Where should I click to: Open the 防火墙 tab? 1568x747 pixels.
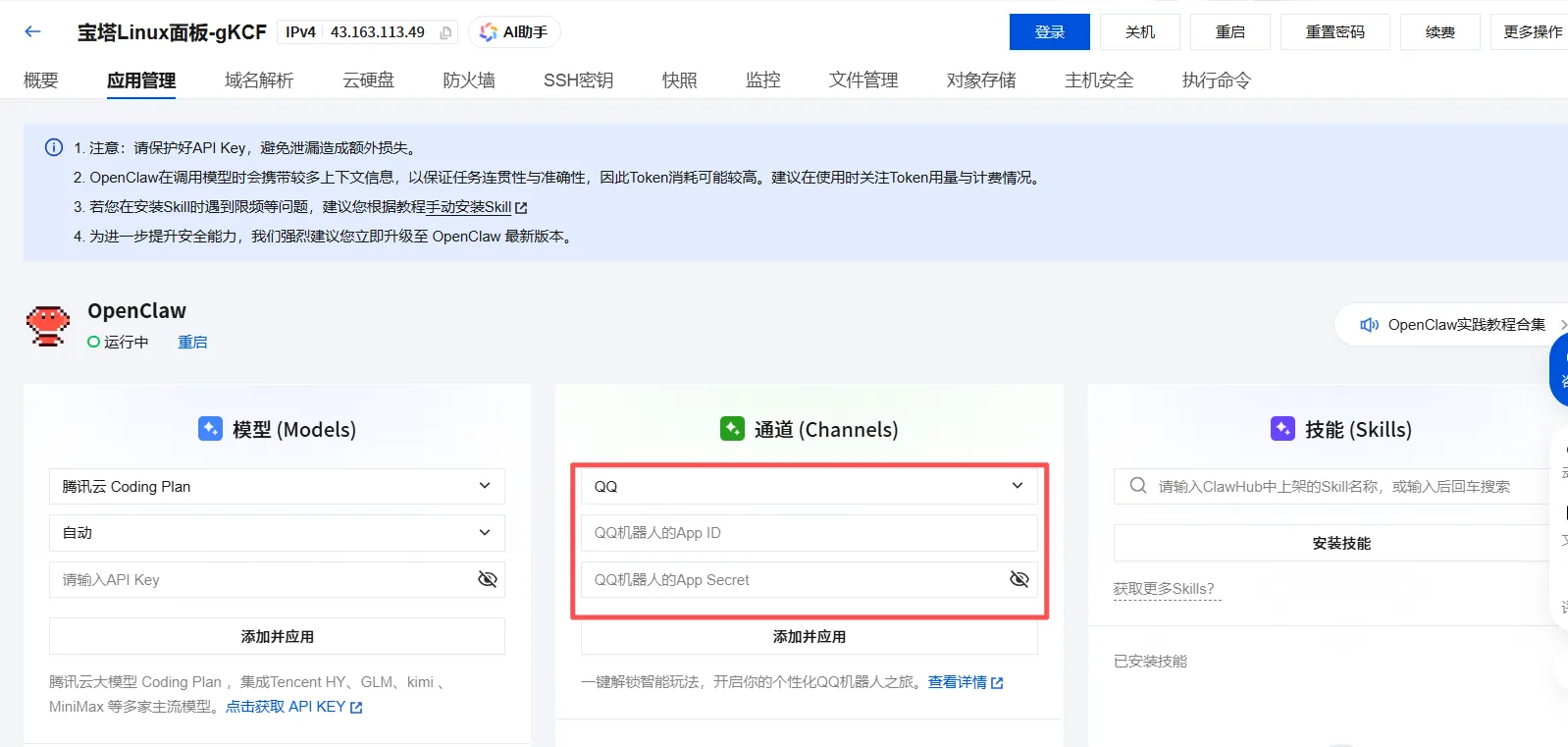pos(469,80)
